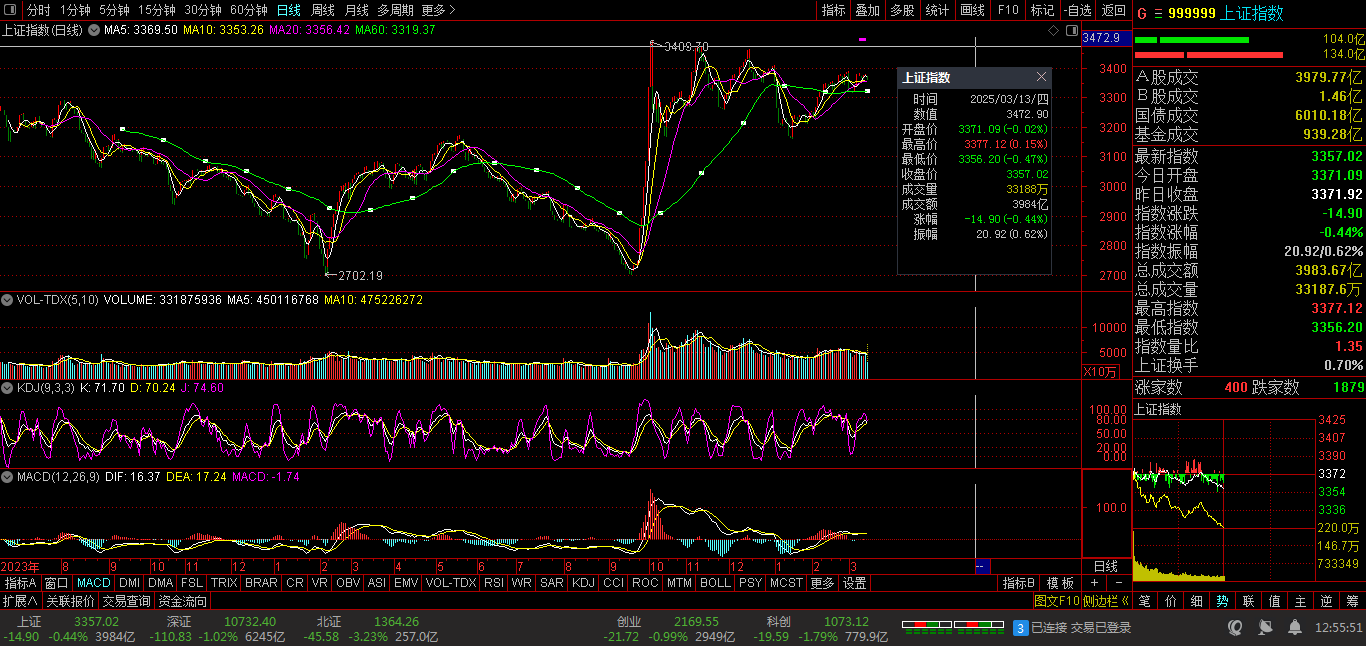Select the MACD indicator tab
Image resolution: width=1366 pixels, height=646 pixels.
[93, 583]
